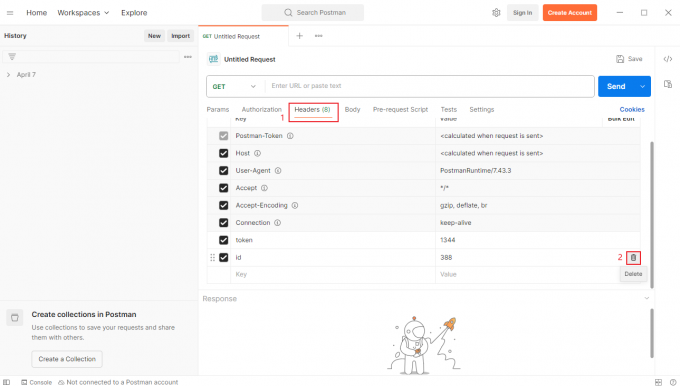Screen dimensions: 680x386
Task: Click info icon next to Postman-Token
Action: [290, 136]
